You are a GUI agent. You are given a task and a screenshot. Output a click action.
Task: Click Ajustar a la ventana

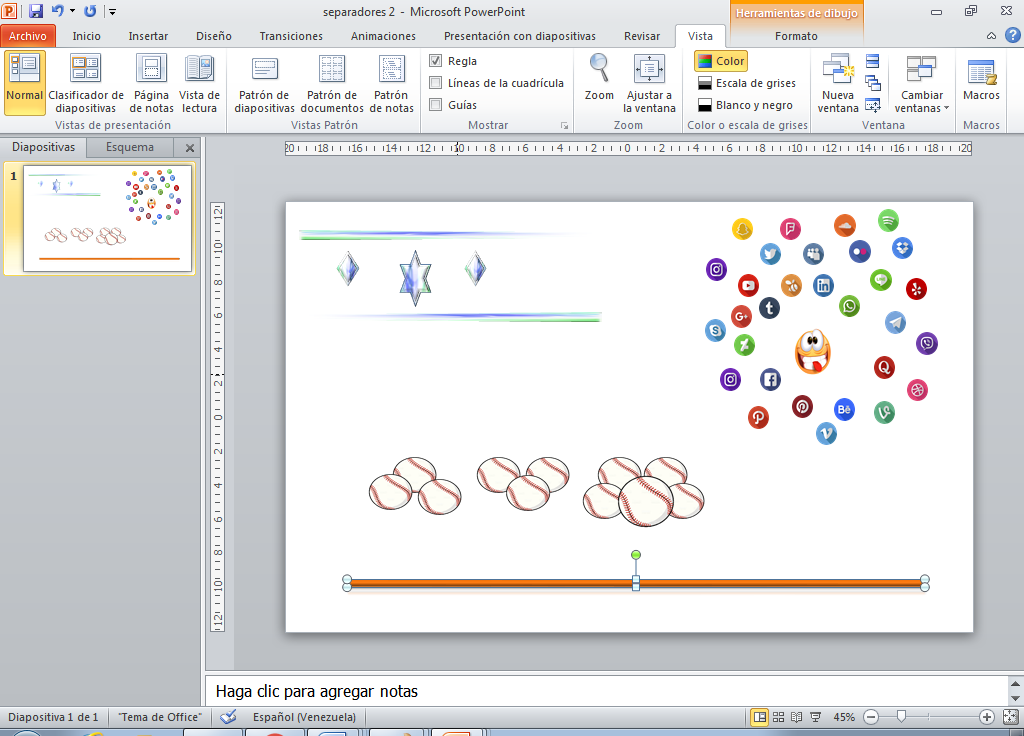[x=649, y=83]
